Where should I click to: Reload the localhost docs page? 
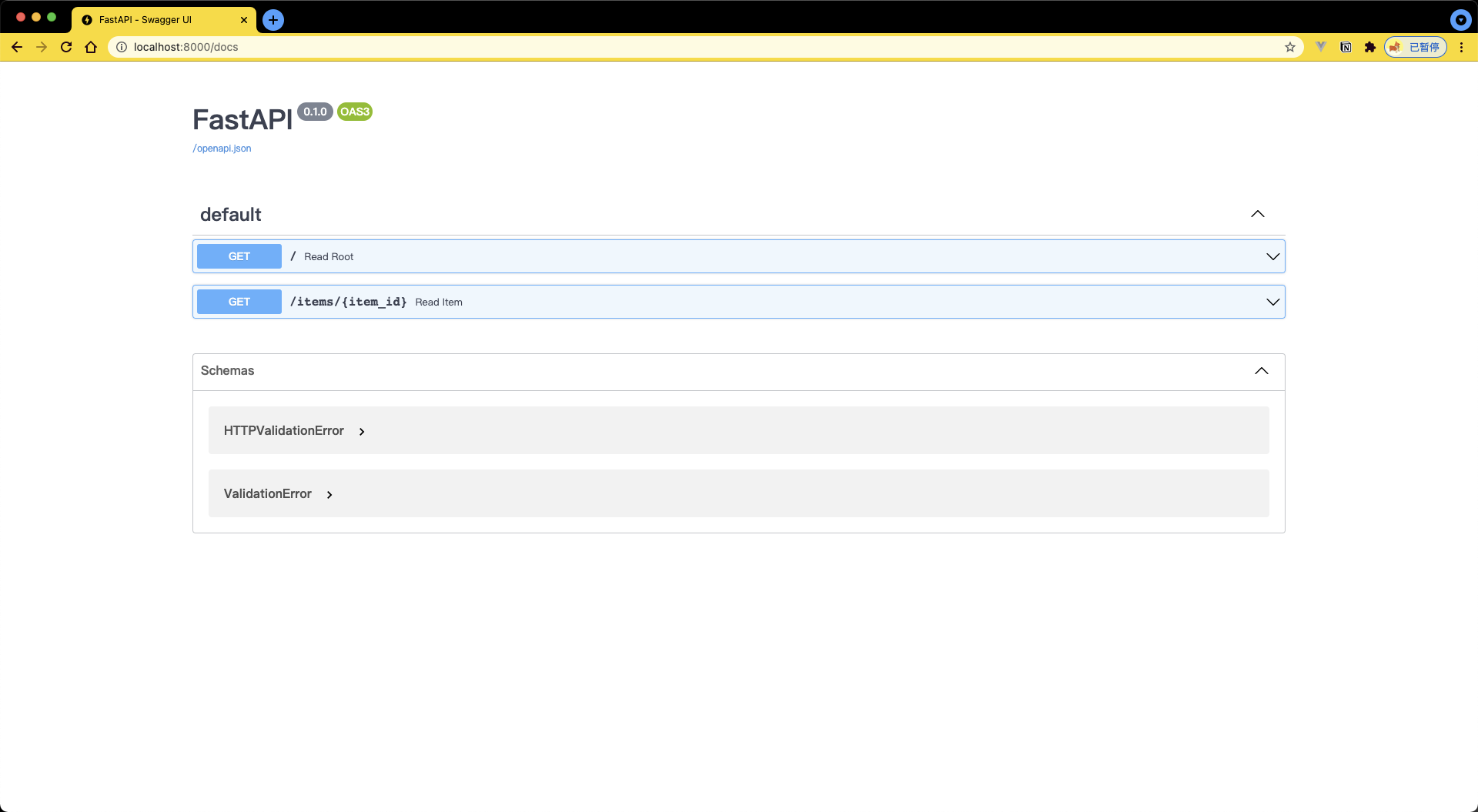click(x=66, y=47)
